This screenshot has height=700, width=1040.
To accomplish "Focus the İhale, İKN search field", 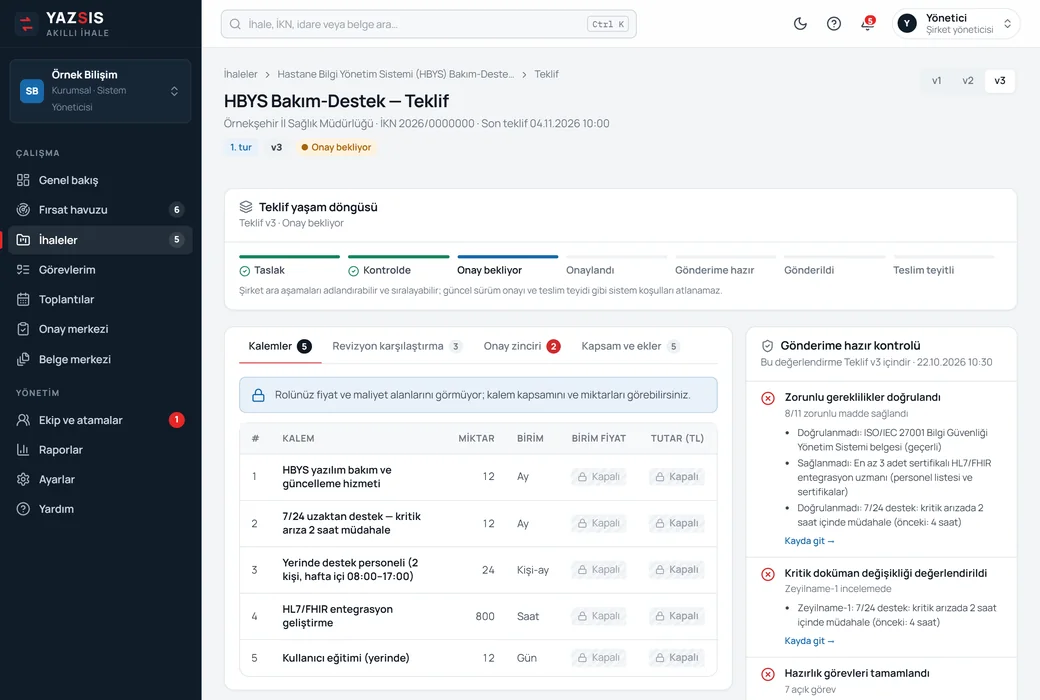I will (428, 24).
